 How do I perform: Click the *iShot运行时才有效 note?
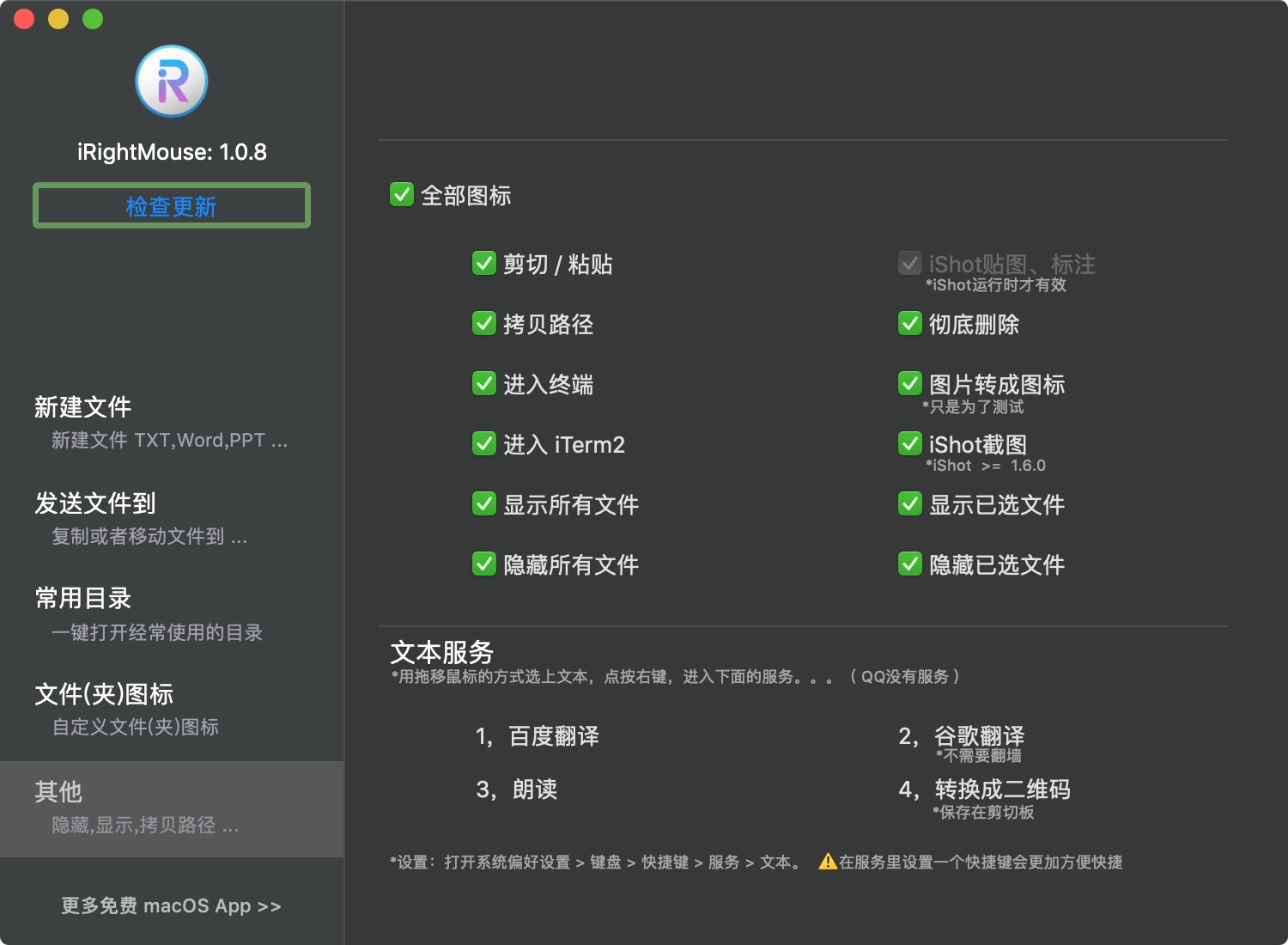click(x=996, y=285)
